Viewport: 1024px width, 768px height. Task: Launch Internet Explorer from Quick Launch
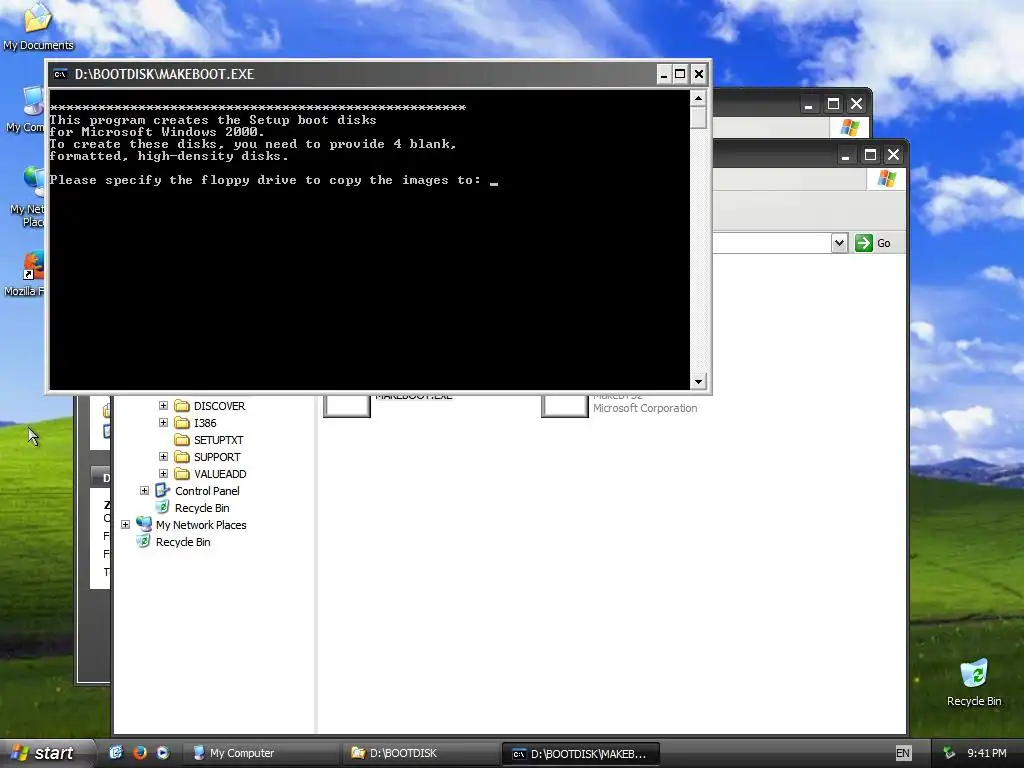click(x=116, y=753)
